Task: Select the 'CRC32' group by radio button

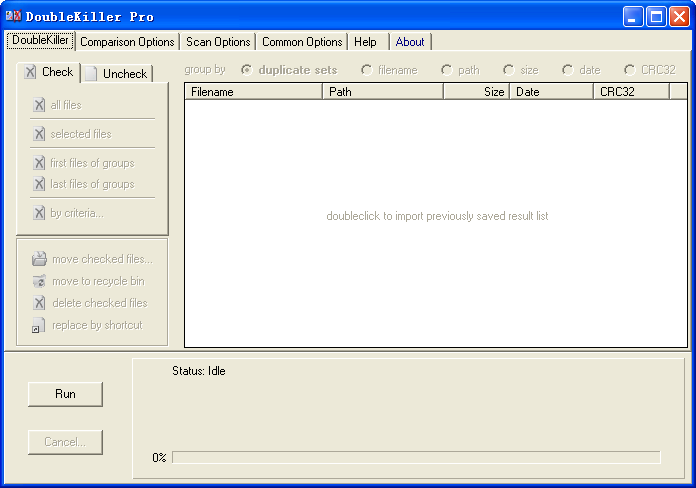Action: tap(629, 70)
